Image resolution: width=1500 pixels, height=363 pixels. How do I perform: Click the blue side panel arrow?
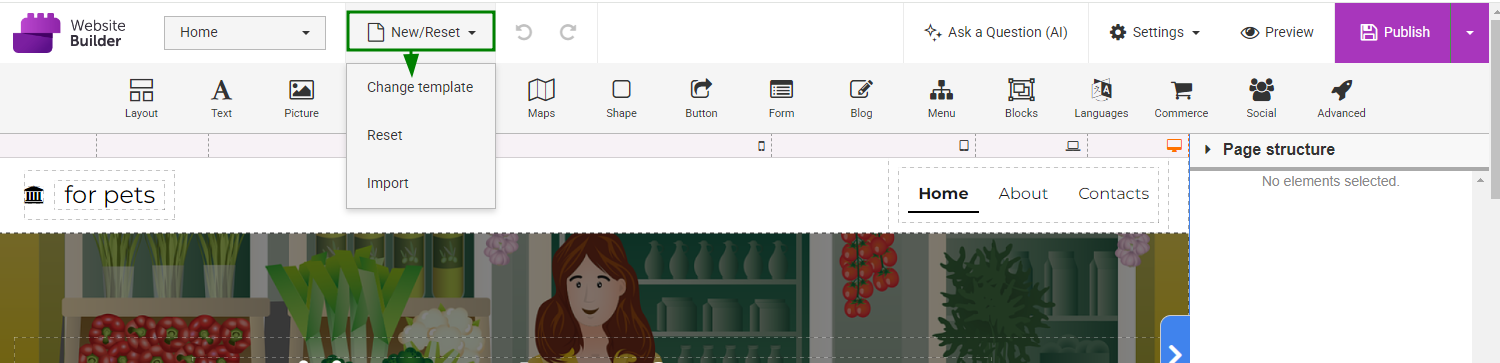[1175, 340]
